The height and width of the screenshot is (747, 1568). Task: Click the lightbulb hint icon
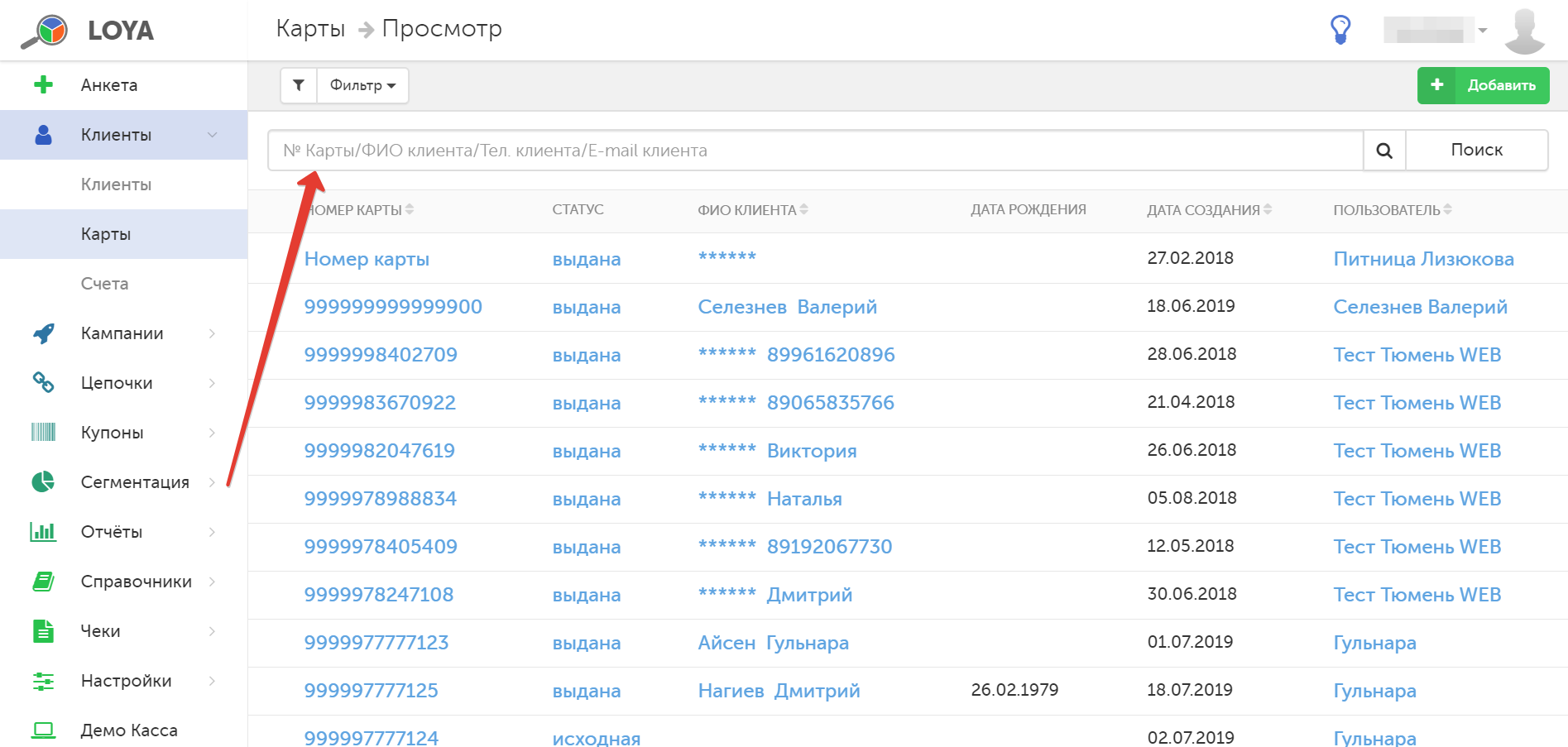1340,30
